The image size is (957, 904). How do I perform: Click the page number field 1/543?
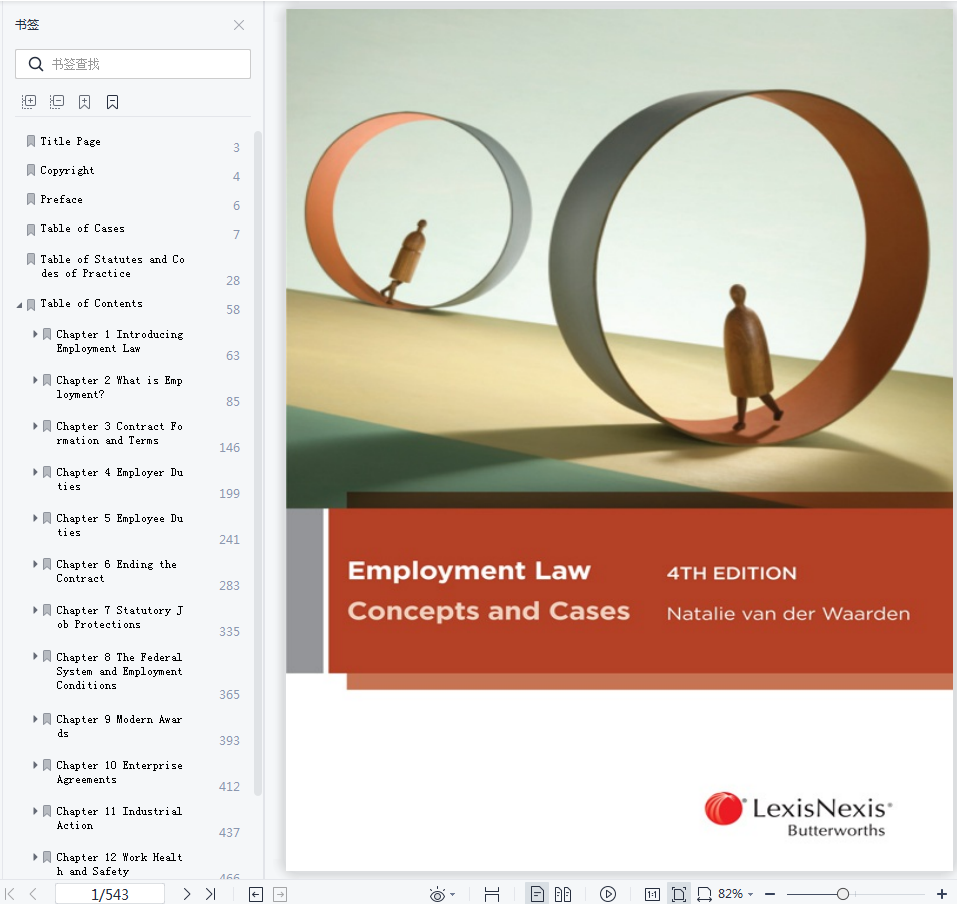point(110,894)
